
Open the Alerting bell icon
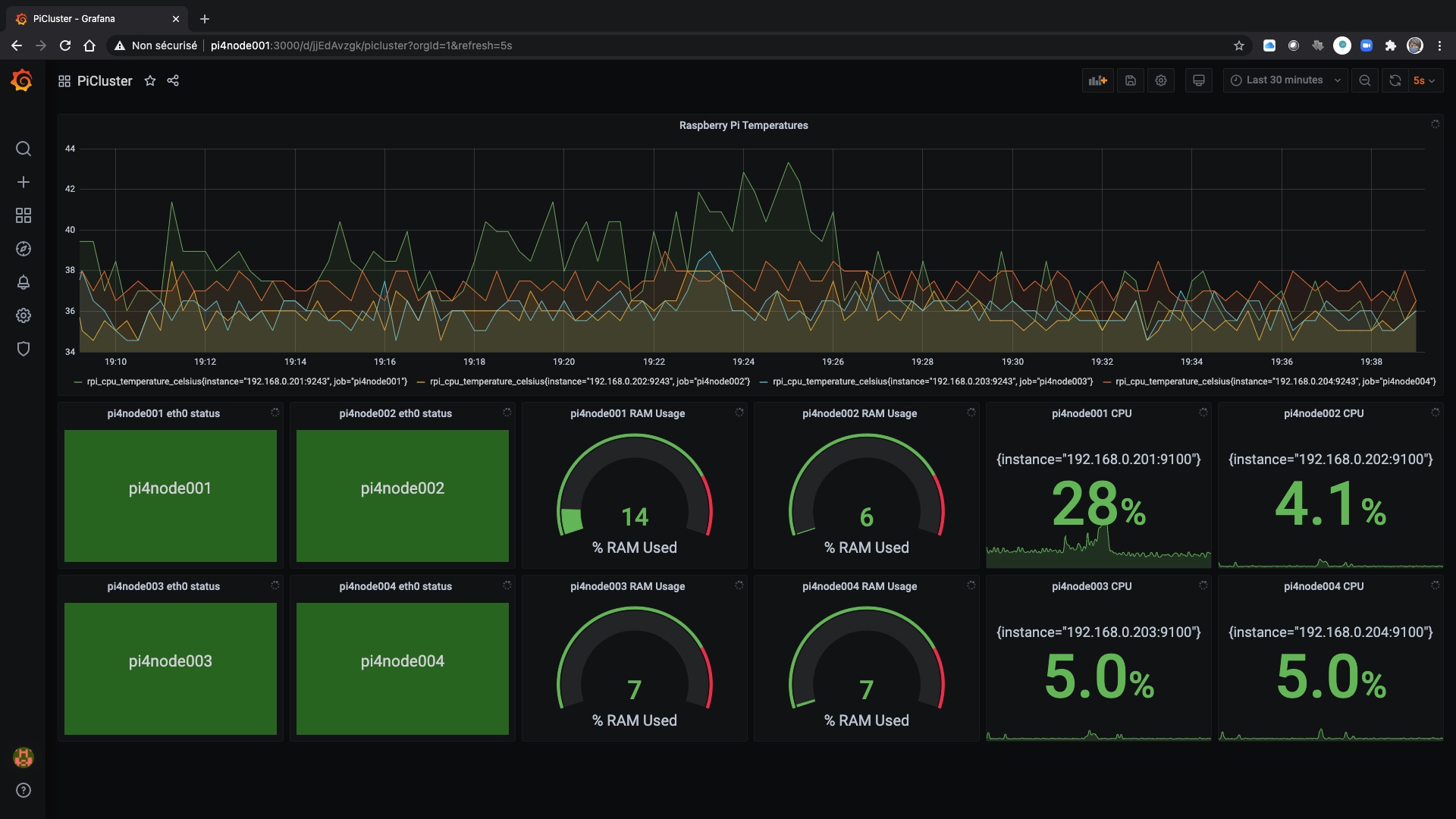coord(23,282)
